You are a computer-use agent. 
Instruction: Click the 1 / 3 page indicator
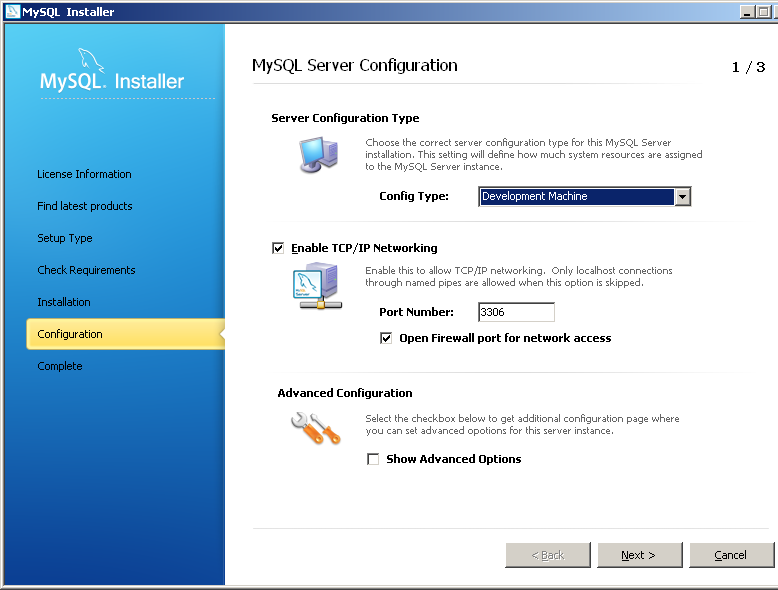pyautogui.click(x=748, y=67)
